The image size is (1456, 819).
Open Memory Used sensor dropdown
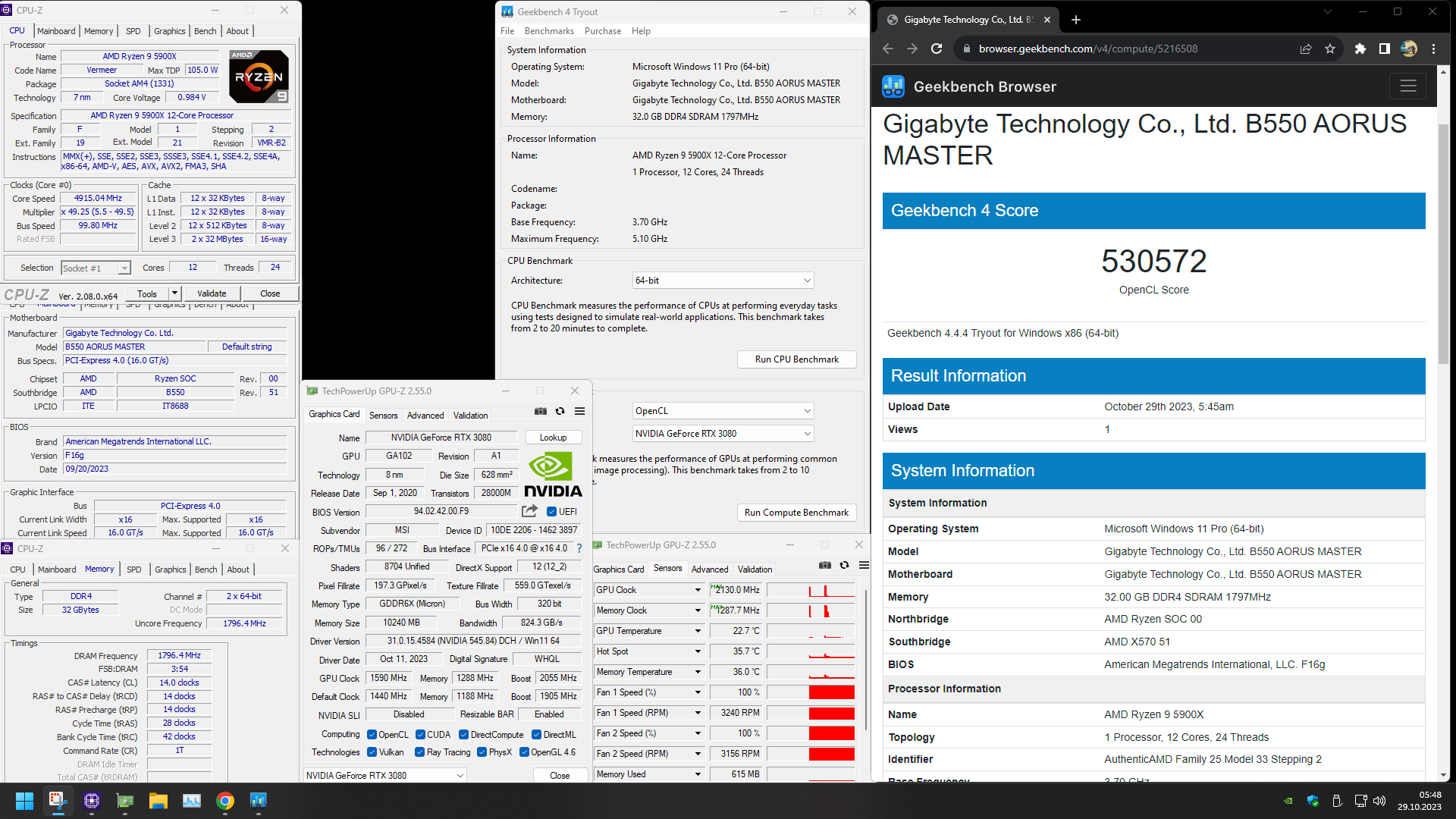pyautogui.click(x=698, y=774)
